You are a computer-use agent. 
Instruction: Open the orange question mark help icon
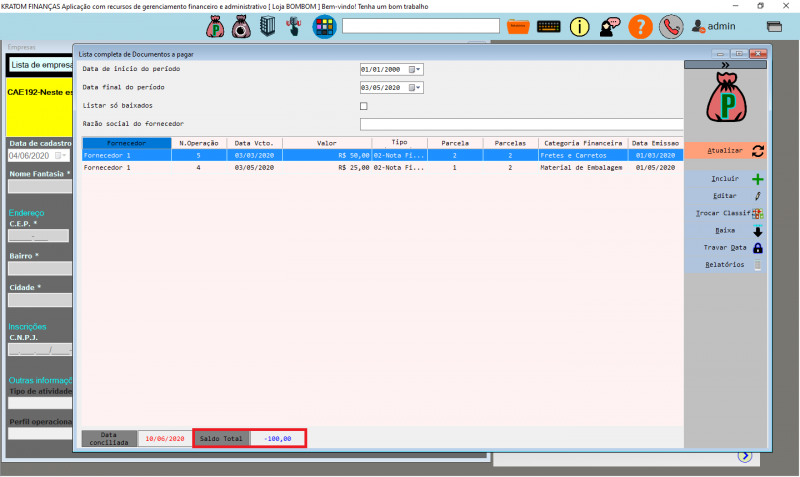(x=641, y=27)
